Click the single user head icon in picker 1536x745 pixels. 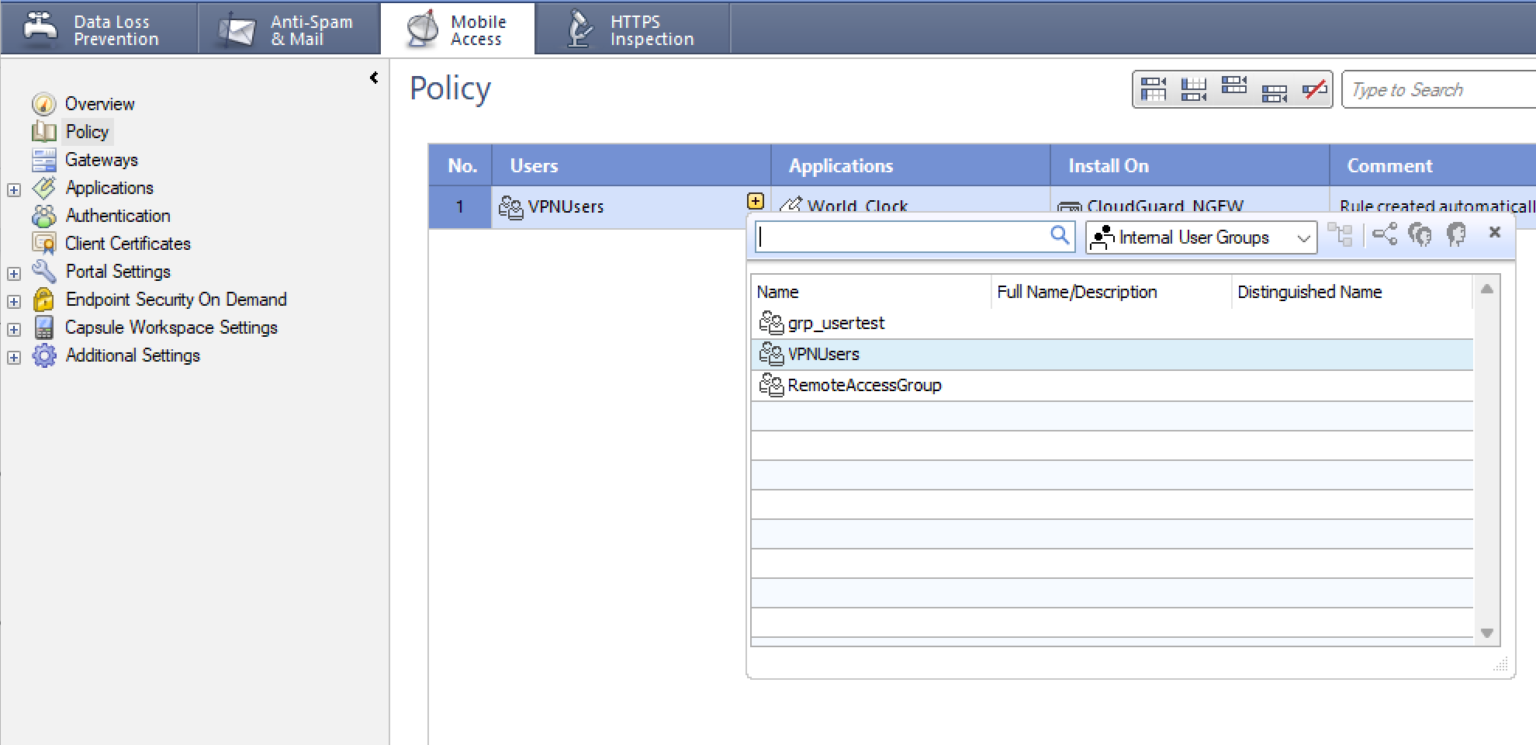coord(1456,235)
